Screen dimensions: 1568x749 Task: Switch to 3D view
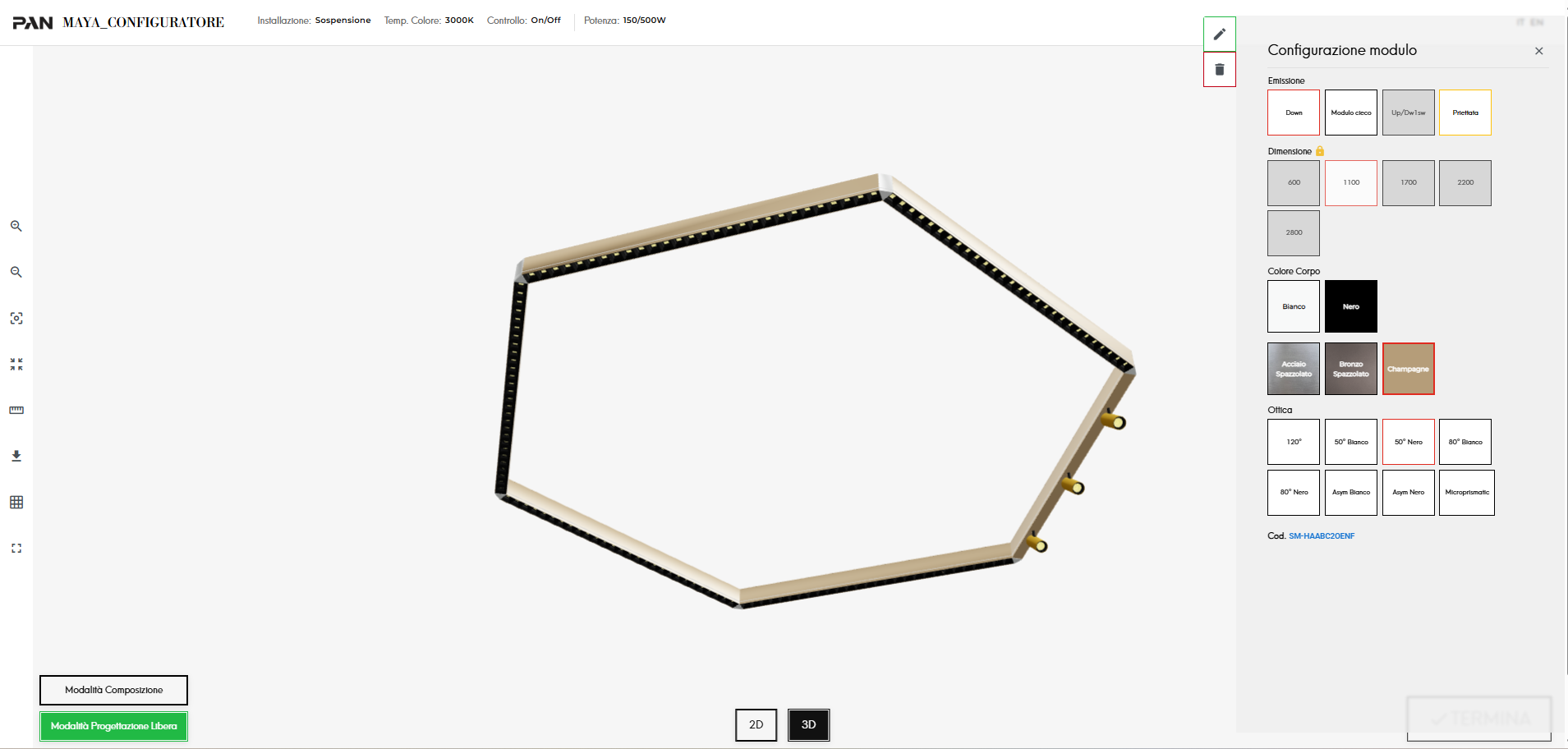[x=809, y=724]
